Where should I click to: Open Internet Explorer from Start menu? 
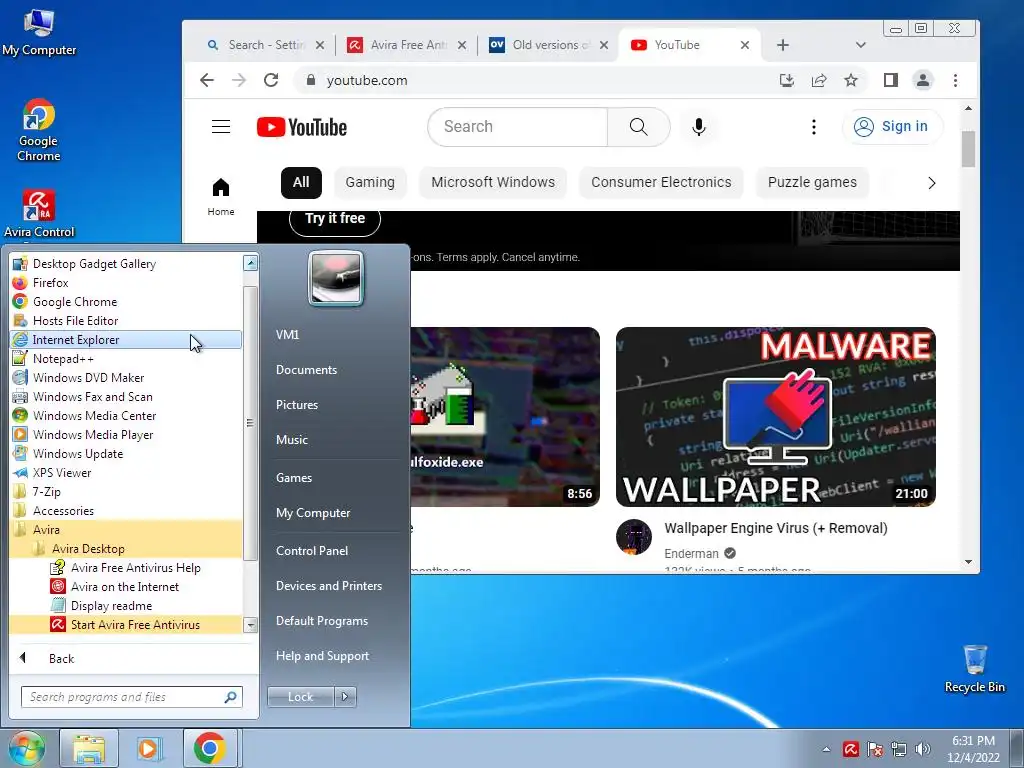click(126, 340)
